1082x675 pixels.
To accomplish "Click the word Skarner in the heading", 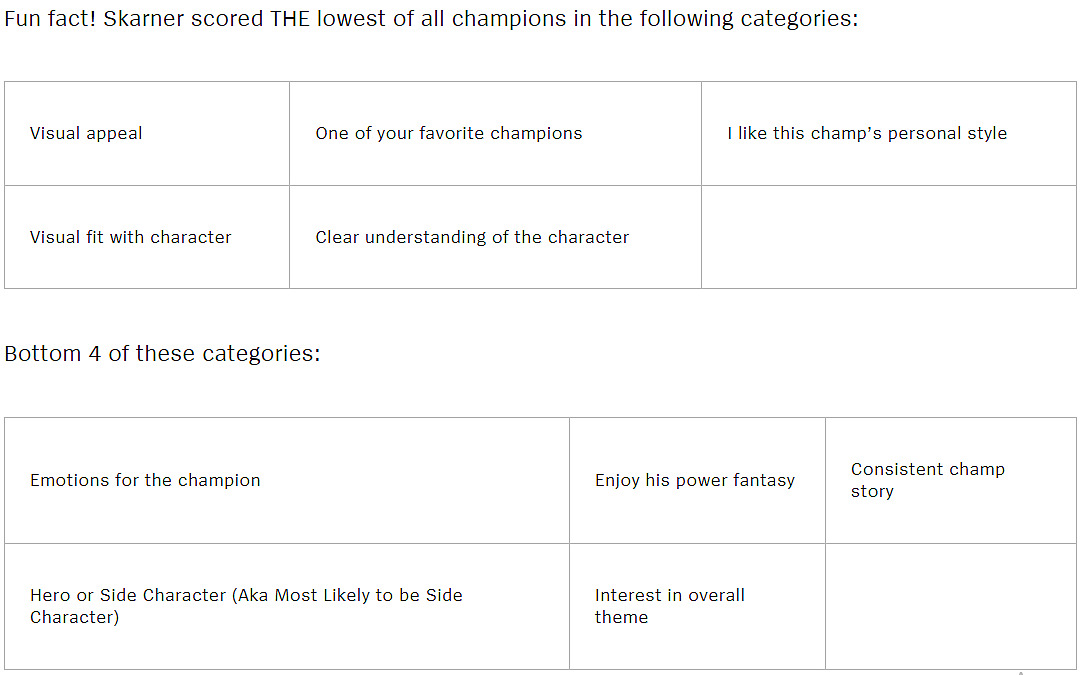I will [x=144, y=19].
